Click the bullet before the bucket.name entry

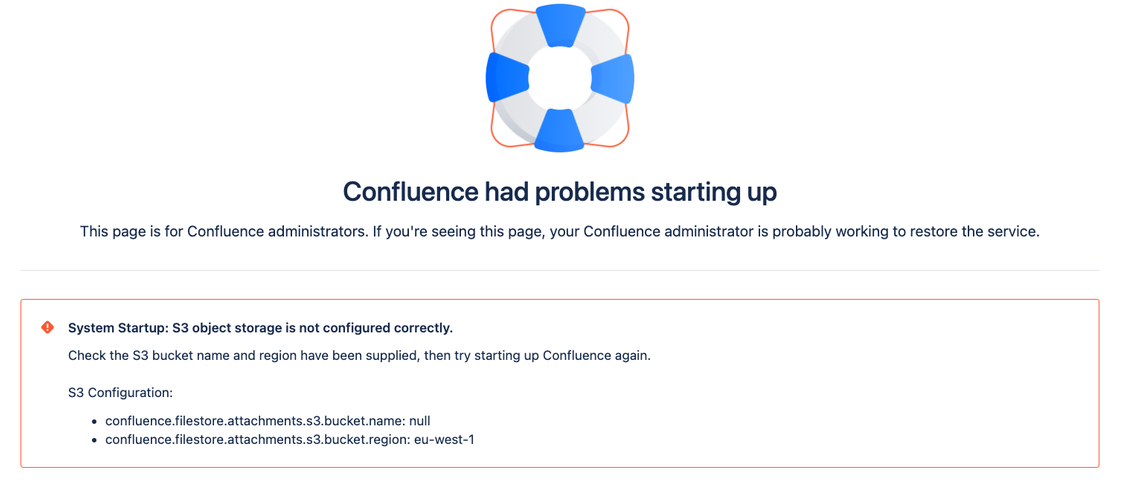pyautogui.click(x=94, y=422)
